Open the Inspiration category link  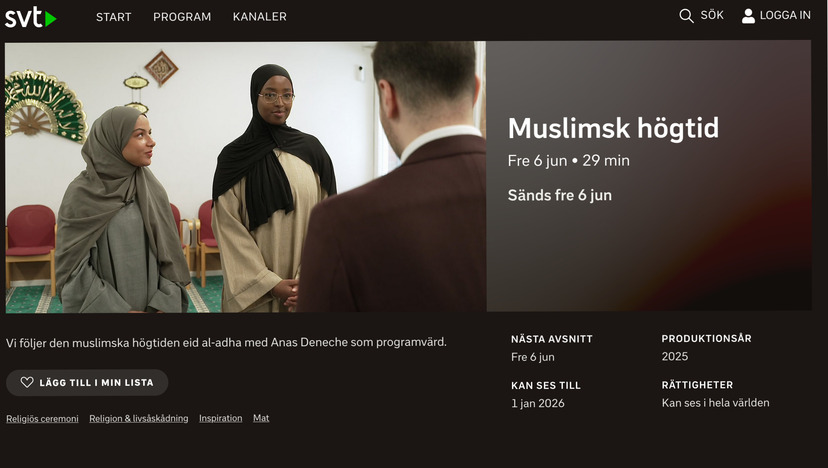click(221, 418)
